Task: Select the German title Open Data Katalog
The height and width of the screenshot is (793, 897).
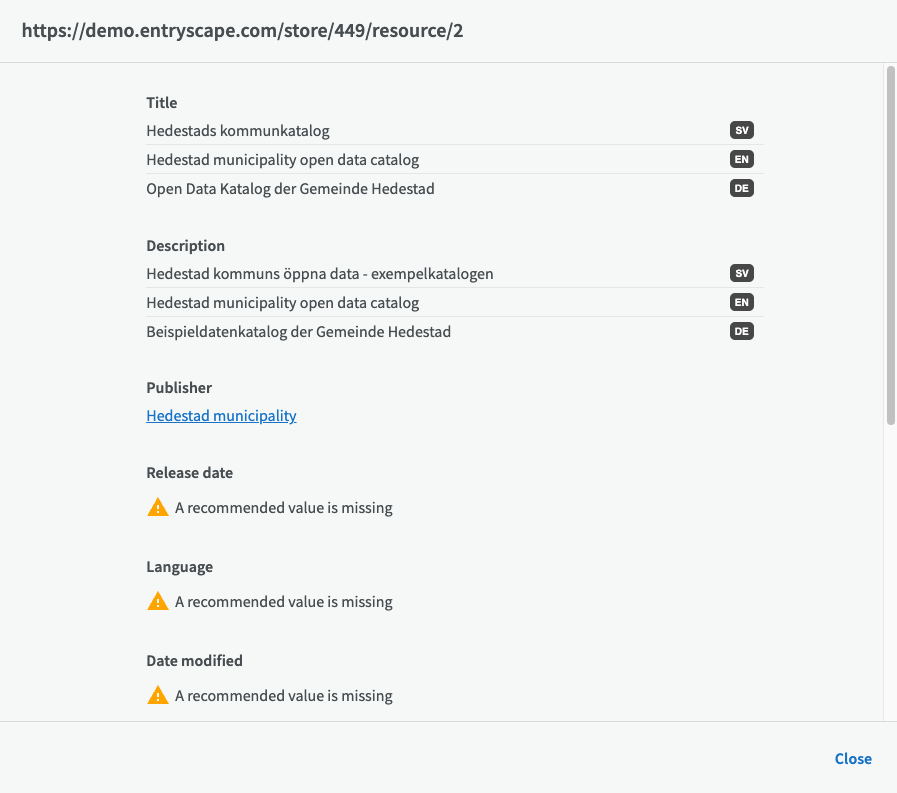Action: (x=290, y=189)
